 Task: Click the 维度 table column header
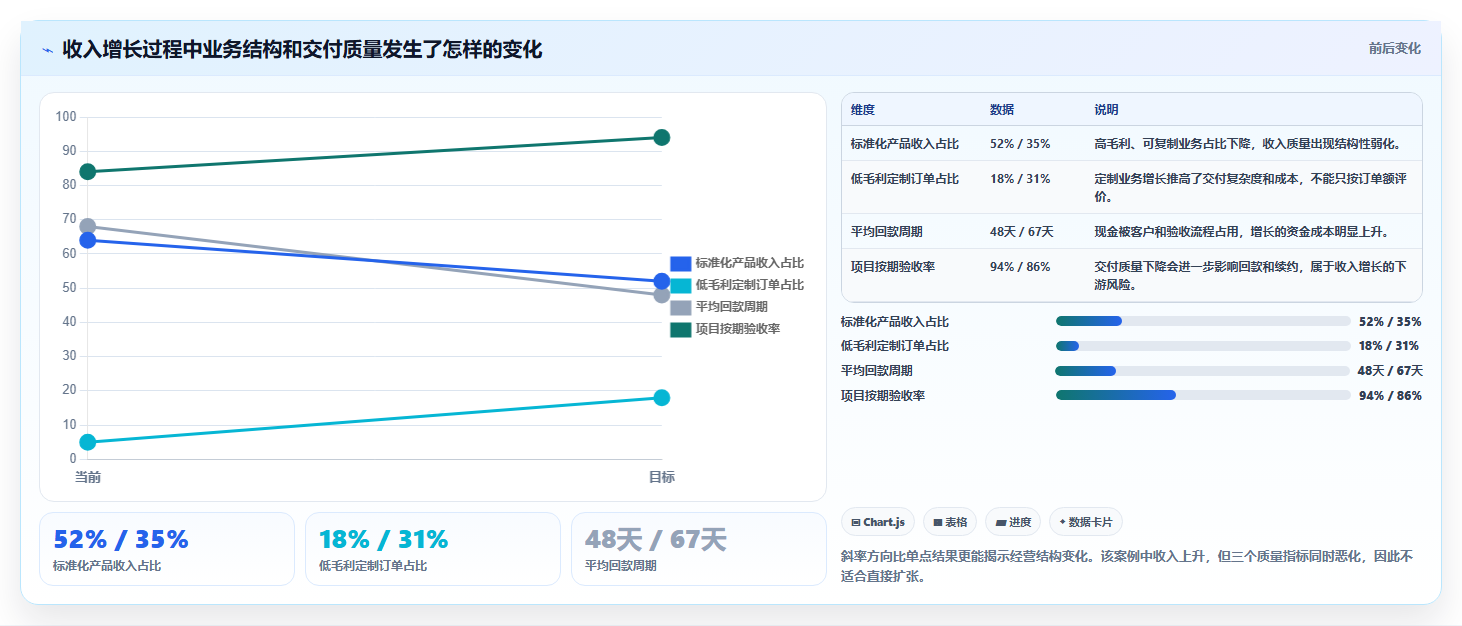click(863, 110)
